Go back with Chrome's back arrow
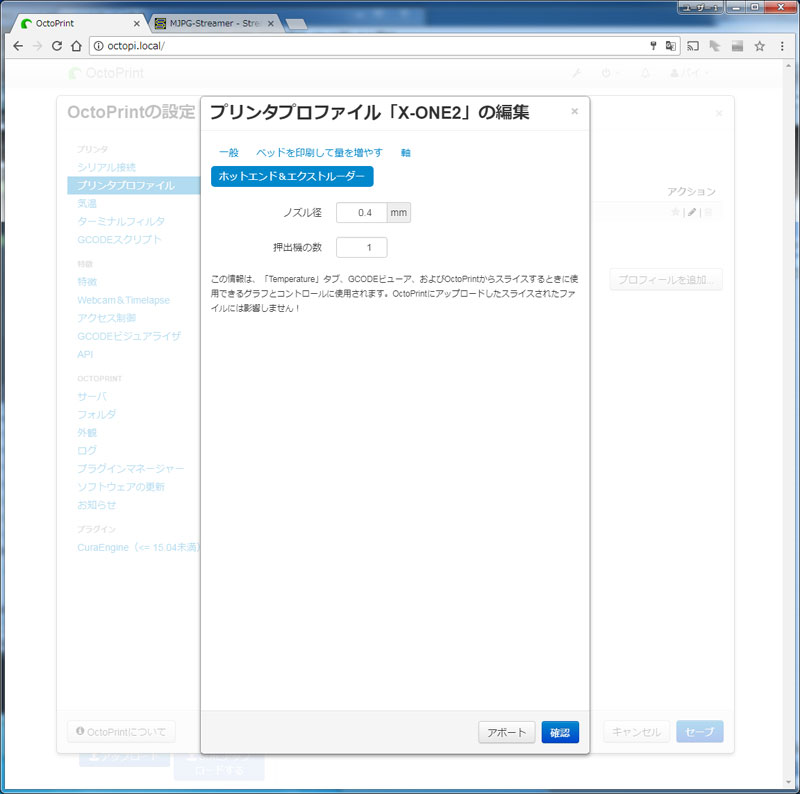The width and height of the screenshot is (800, 794). [18, 46]
